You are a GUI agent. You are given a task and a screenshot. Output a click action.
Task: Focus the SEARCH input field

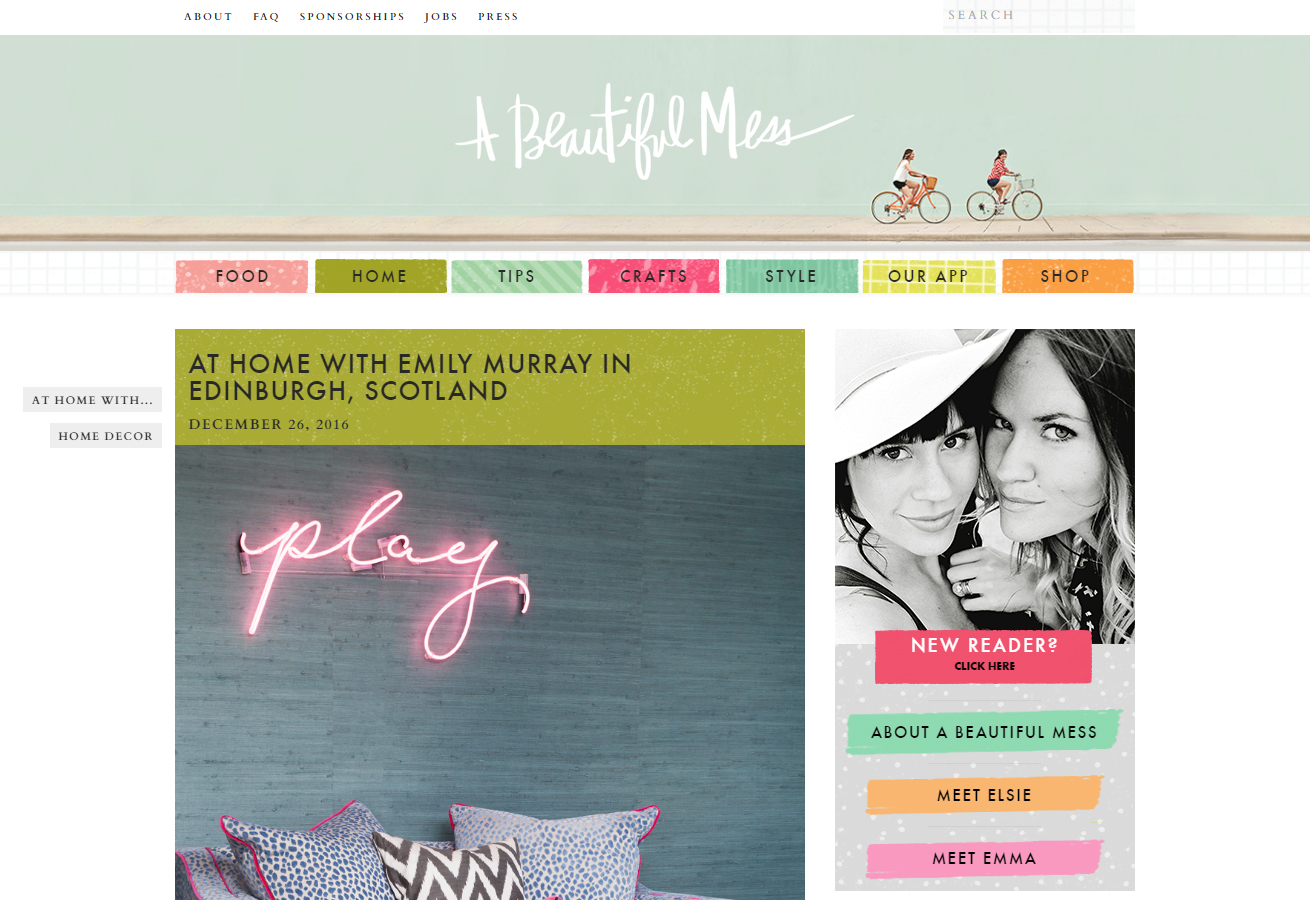point(1039,15)
